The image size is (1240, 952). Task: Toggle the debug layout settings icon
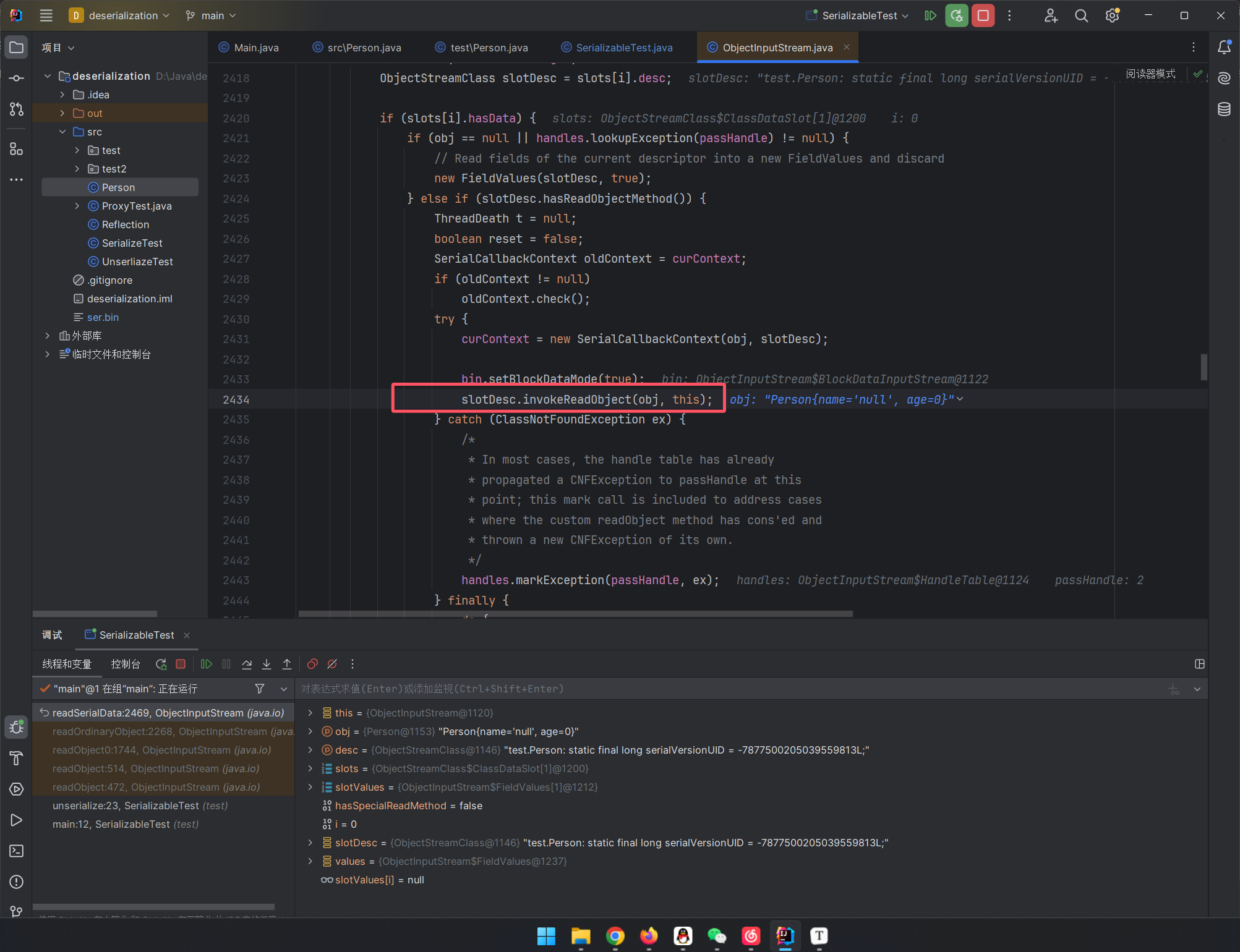pyautogui.click(x=1200, y=664)
